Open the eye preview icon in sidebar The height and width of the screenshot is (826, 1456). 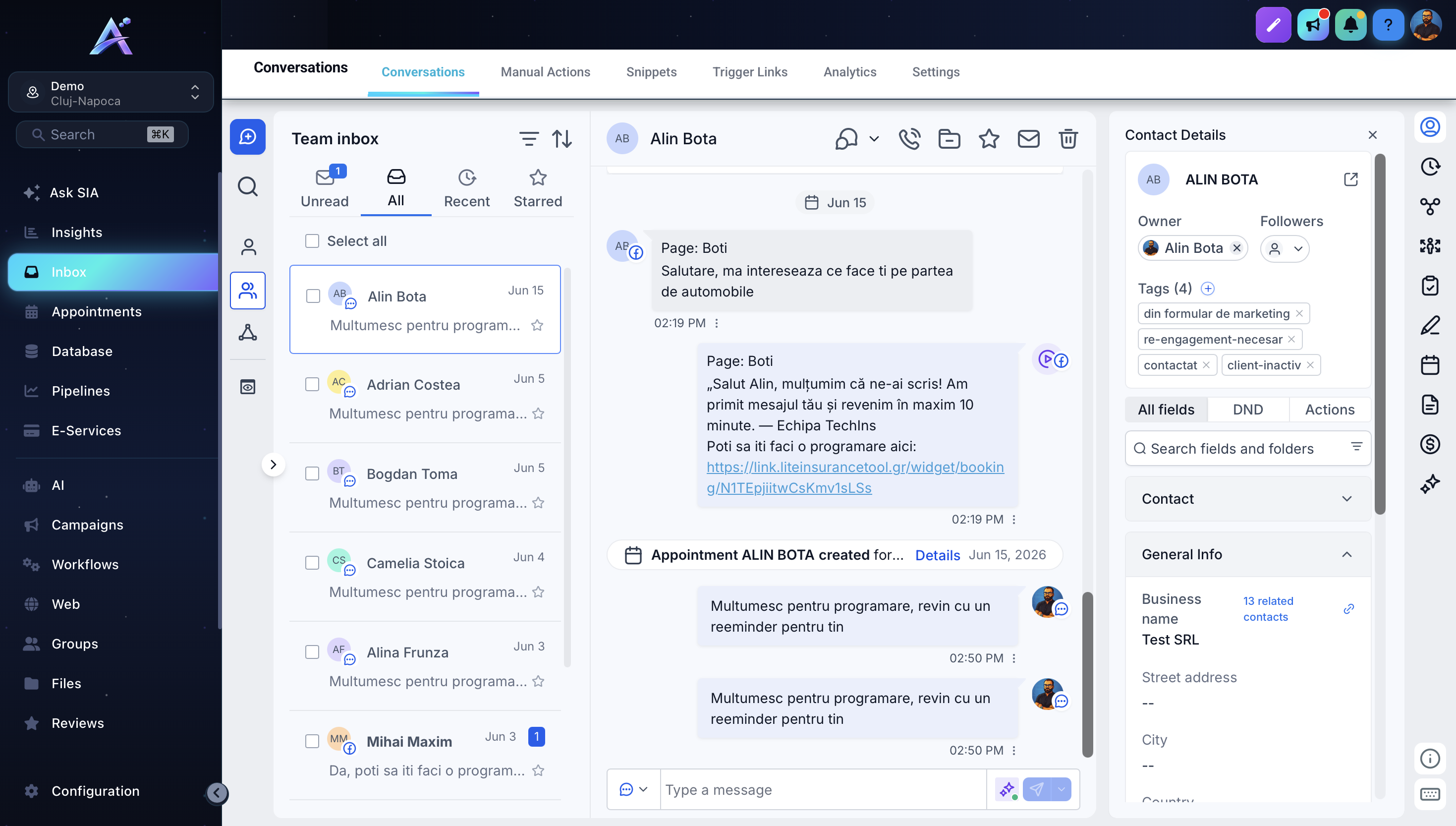[248, 387]
